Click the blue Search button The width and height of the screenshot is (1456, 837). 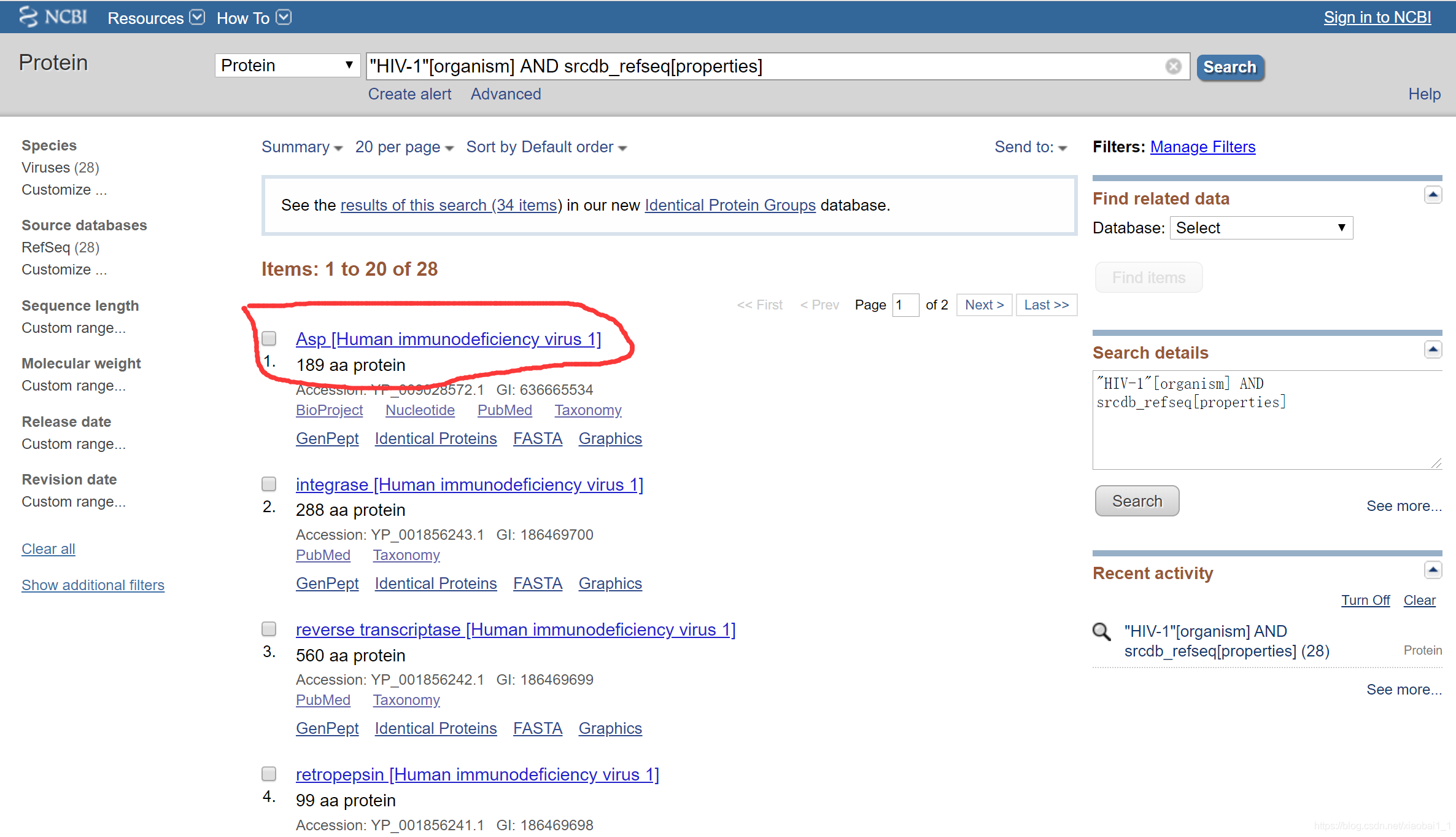tap(1229, 67)
